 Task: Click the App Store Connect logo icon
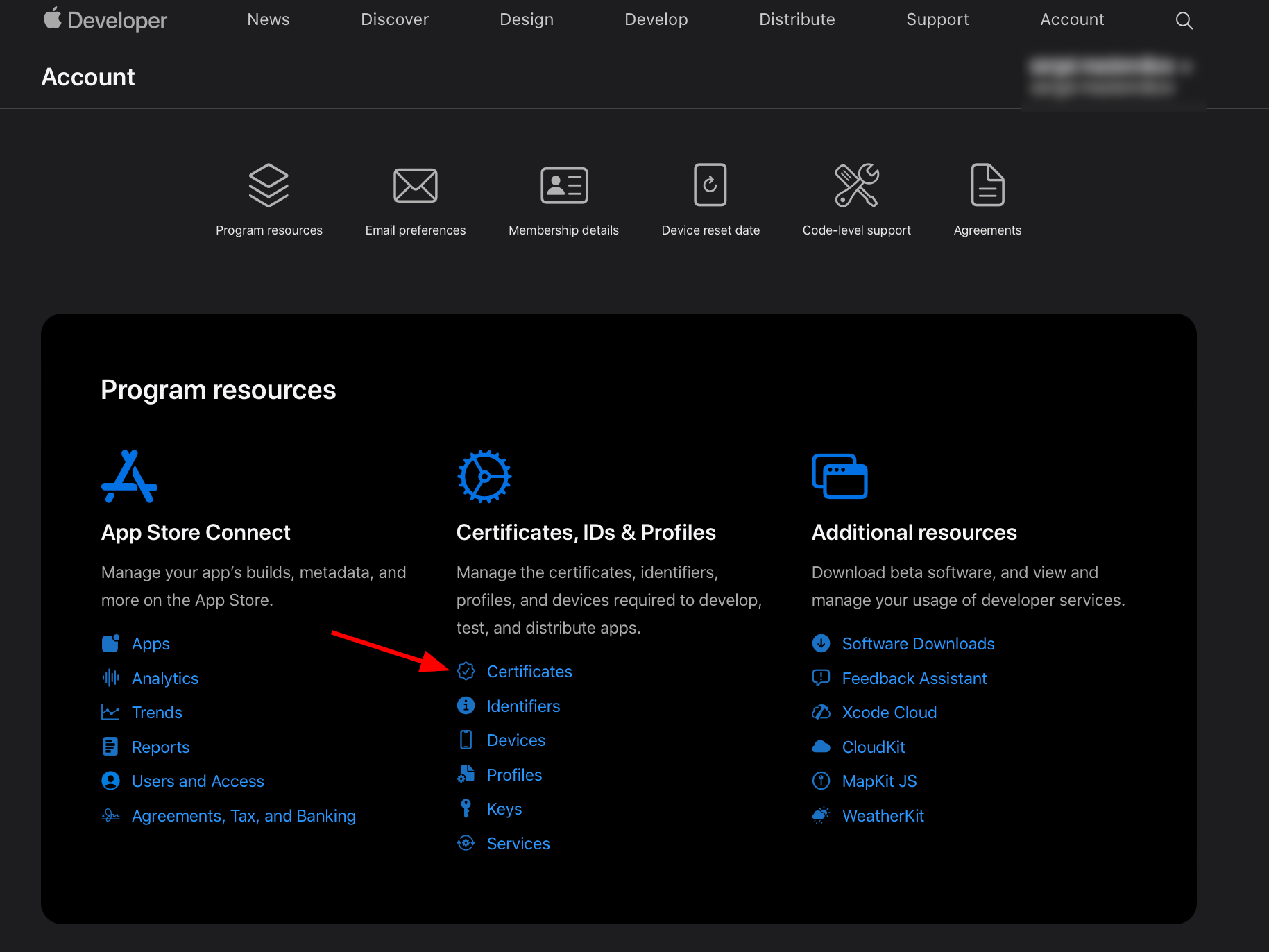coord(130,476)
